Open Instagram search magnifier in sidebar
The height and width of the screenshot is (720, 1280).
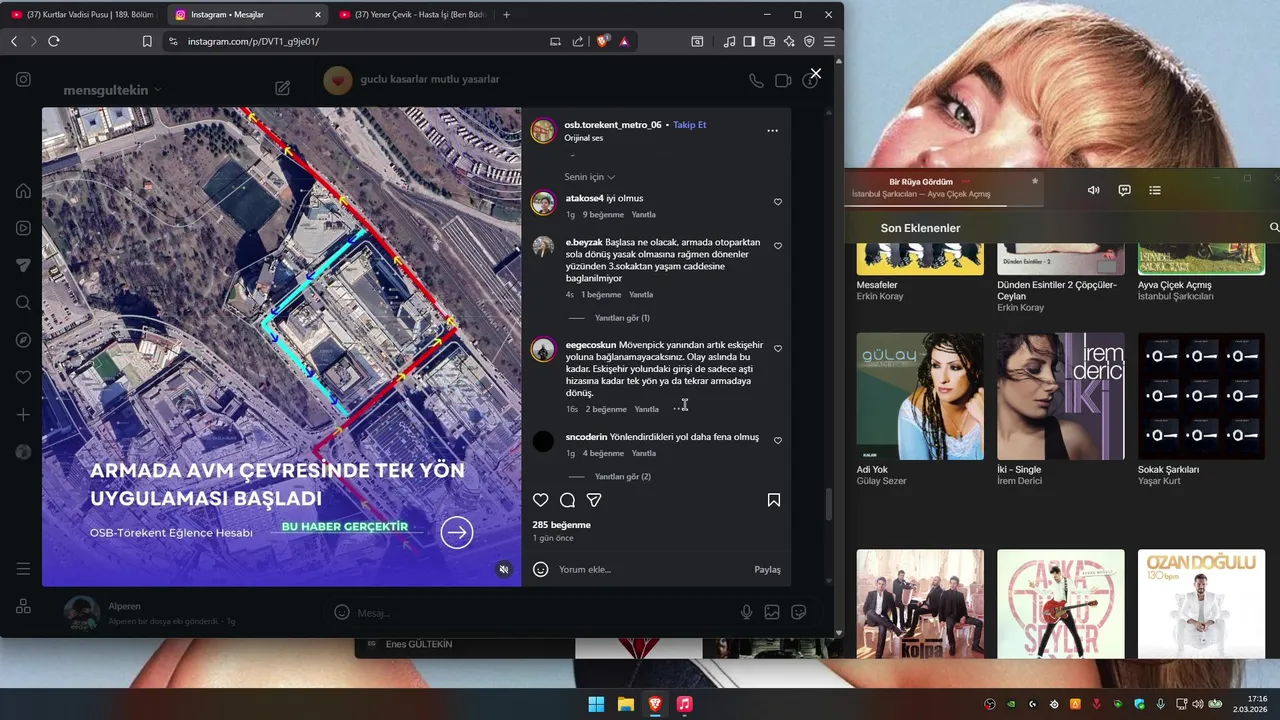[x=23, y=303]
